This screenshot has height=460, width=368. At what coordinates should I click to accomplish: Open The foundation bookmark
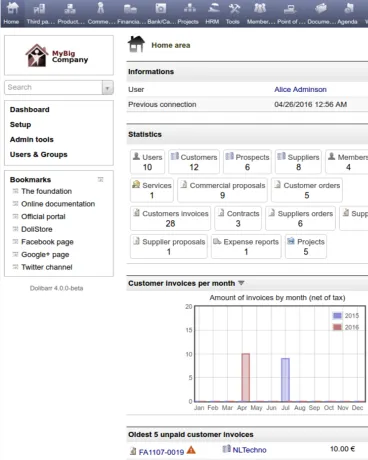click(46, 191)
